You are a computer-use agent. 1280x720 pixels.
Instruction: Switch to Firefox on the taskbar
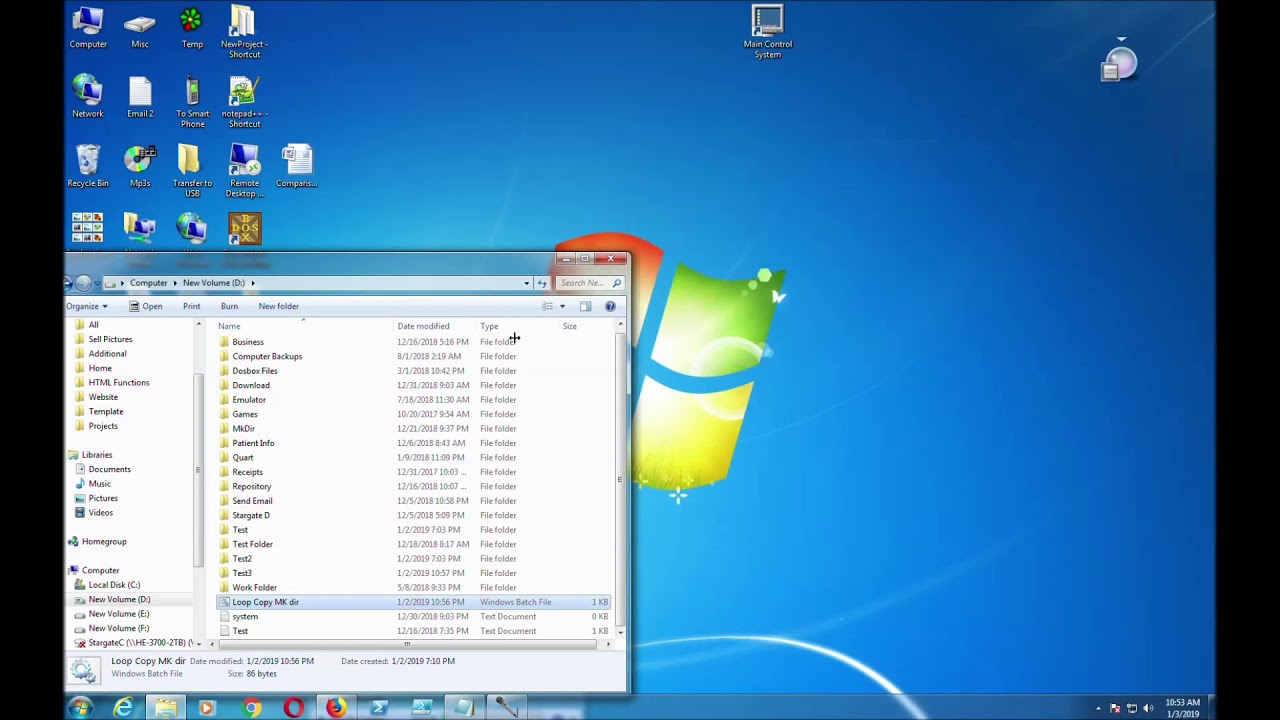coord(336,708)
